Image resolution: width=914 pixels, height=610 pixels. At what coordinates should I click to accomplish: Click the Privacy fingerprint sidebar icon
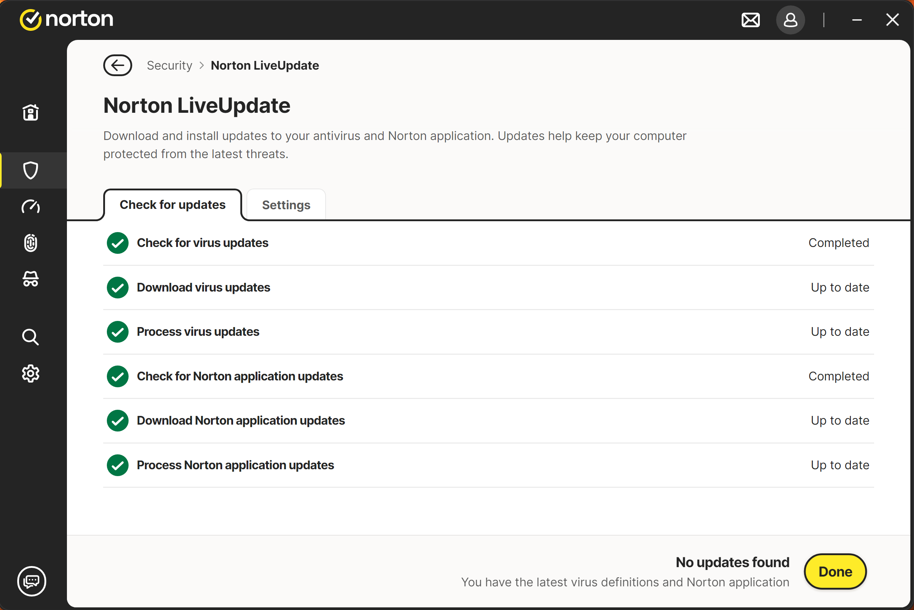31,243
